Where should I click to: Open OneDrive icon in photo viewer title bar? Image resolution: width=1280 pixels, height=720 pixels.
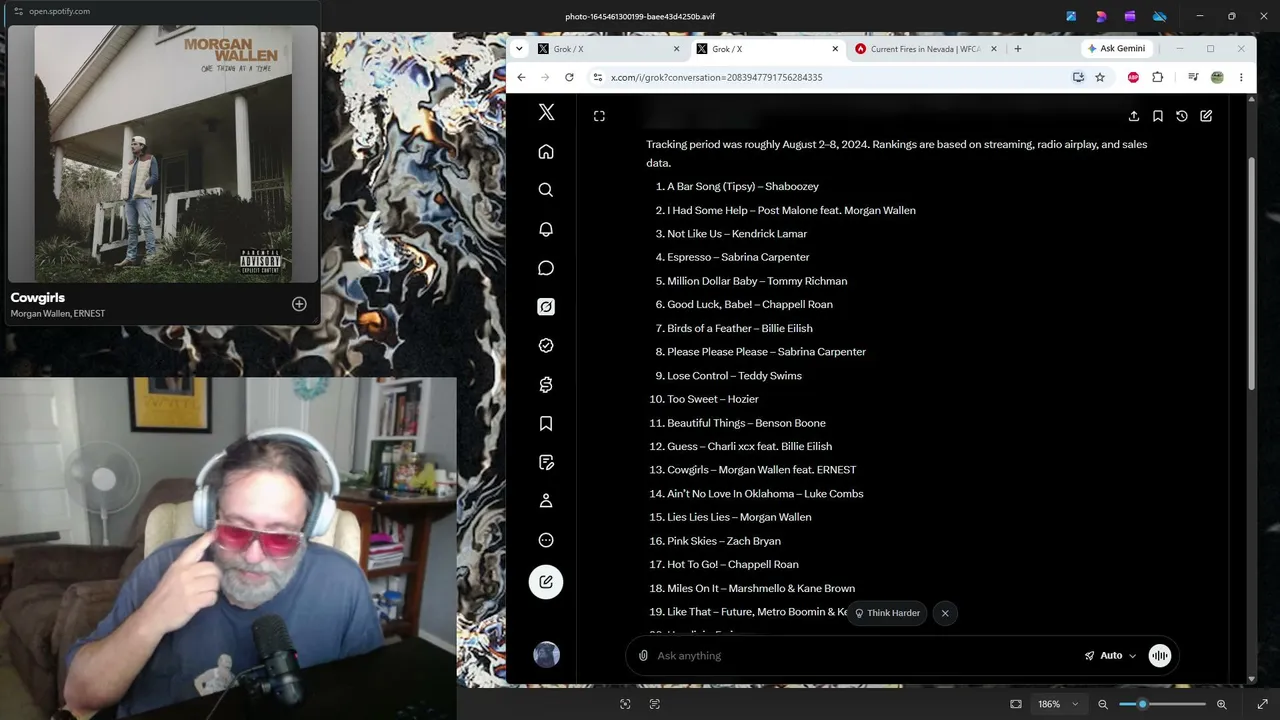tap(1160, 16)
